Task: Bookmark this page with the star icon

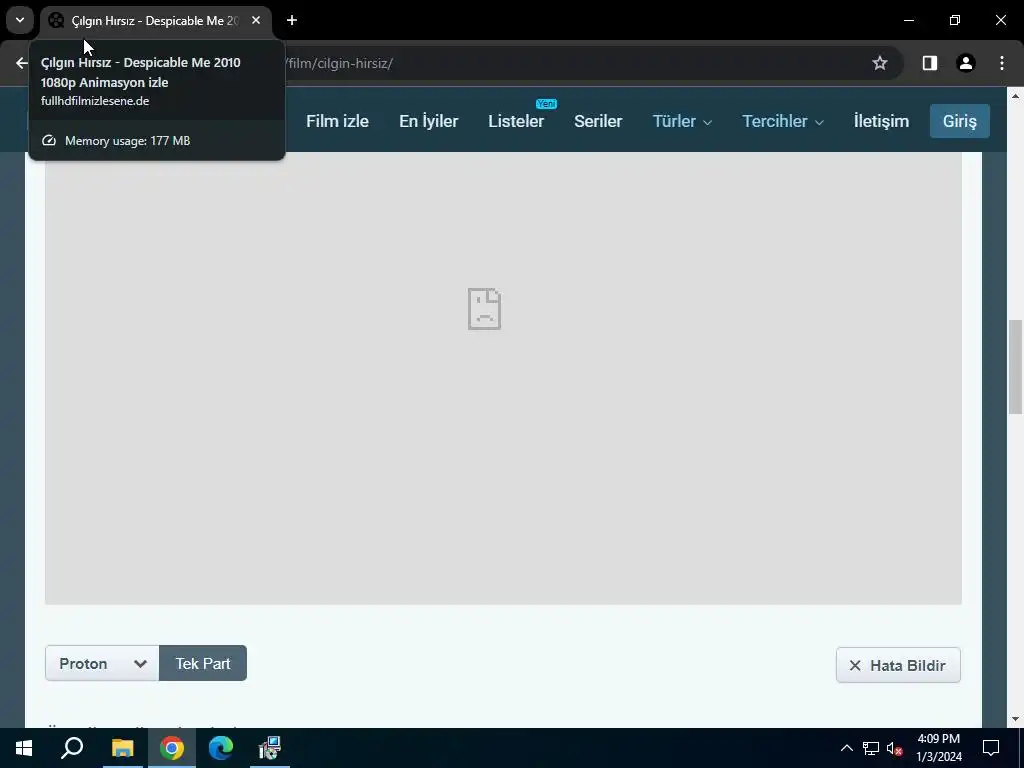Action: [880, 63]
